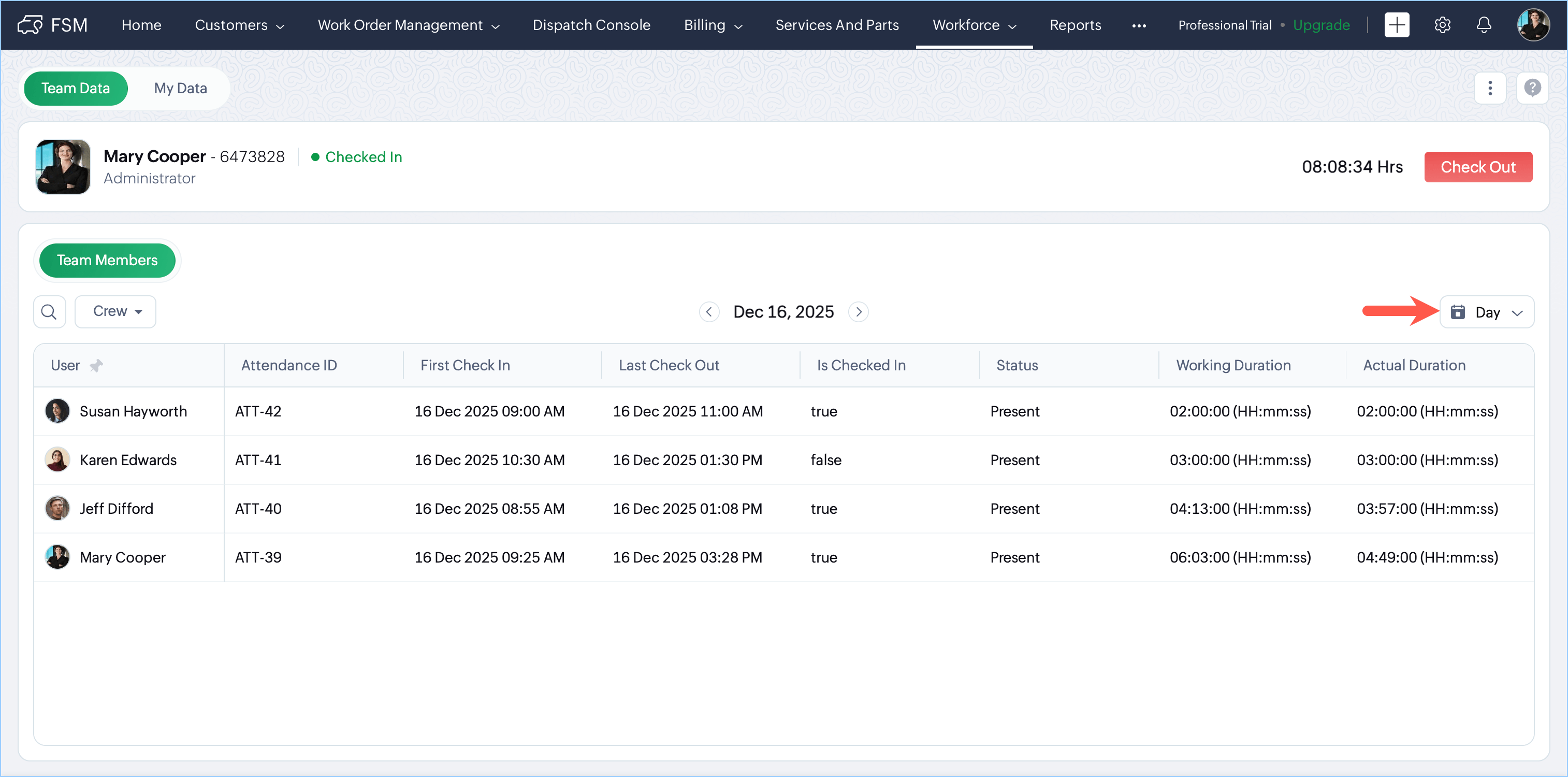Open the Dispatch Console tab

(x=591, y=25)
